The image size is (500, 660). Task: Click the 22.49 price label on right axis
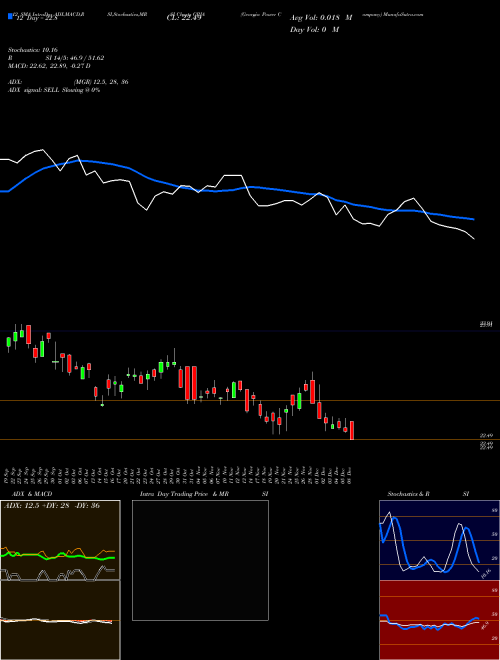tap(486, 436)
